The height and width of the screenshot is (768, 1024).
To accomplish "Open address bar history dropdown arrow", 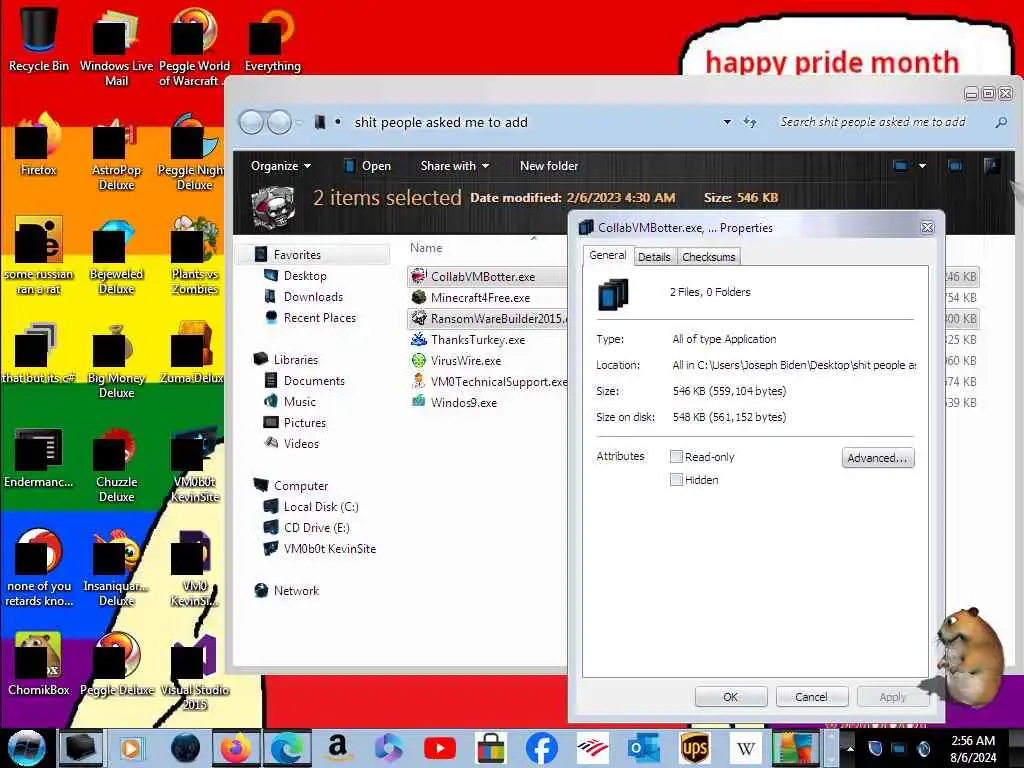I will (x=727, y=122).
